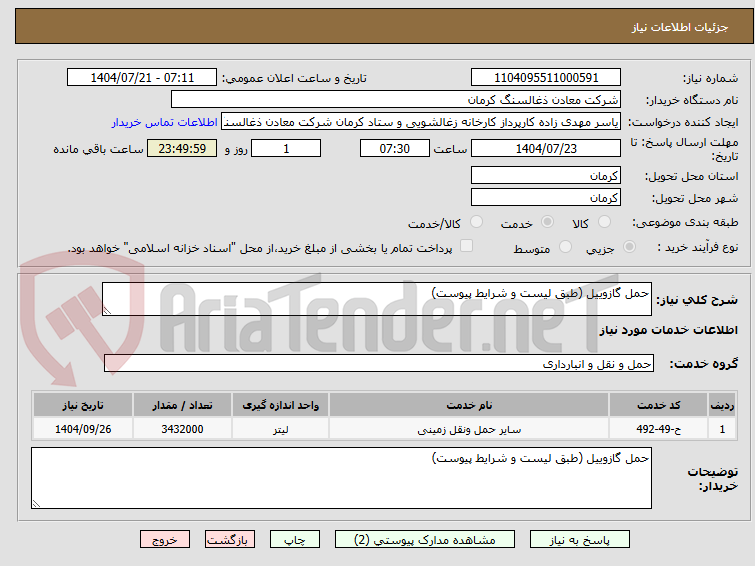
Task: Click the 'نام خدمت' column header
Action: click(x=469, y=405)
